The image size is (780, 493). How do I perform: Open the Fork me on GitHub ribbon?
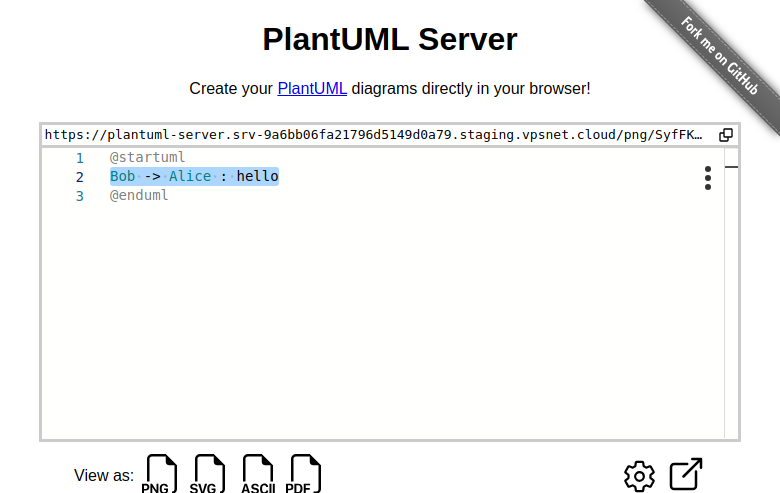point(719,56)
